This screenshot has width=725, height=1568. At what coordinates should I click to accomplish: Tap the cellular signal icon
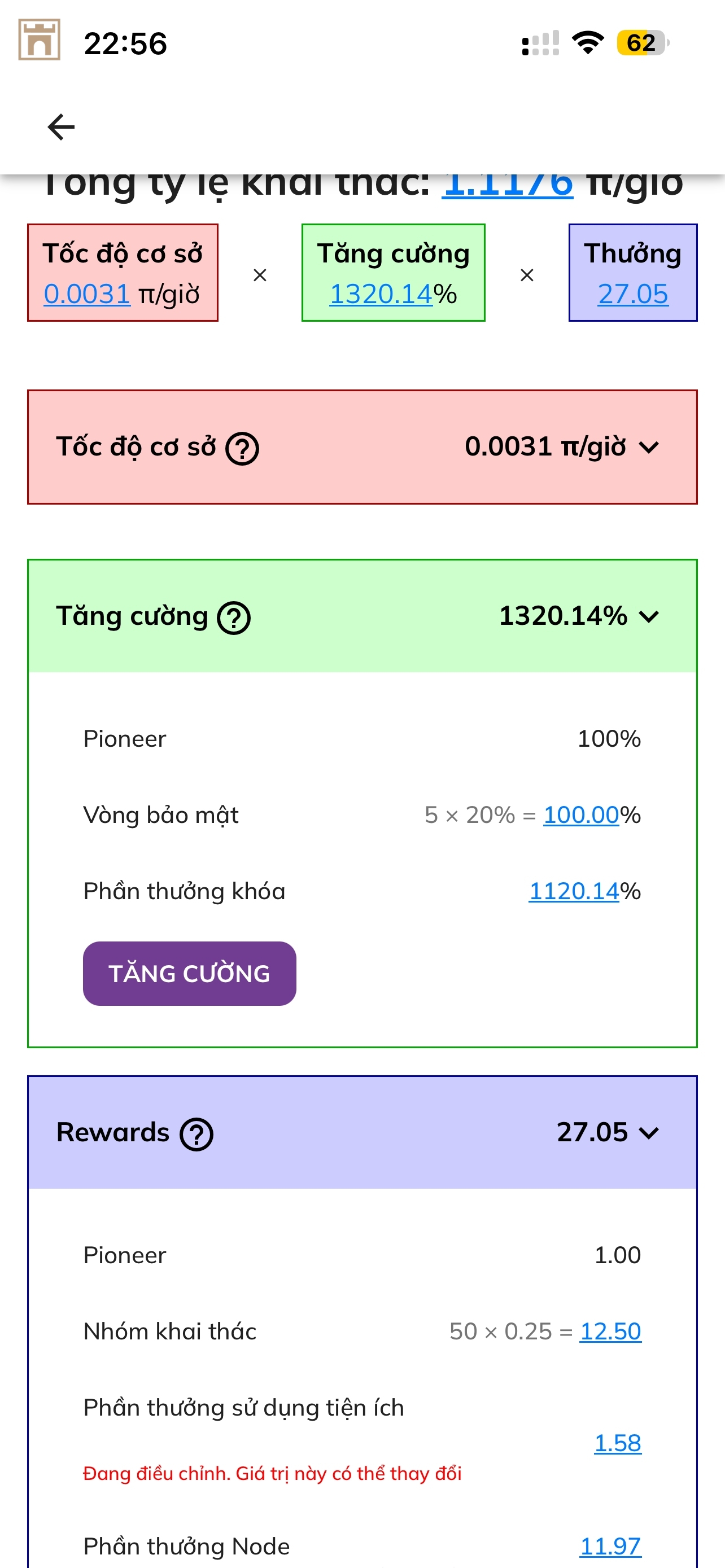pos(540,44)
